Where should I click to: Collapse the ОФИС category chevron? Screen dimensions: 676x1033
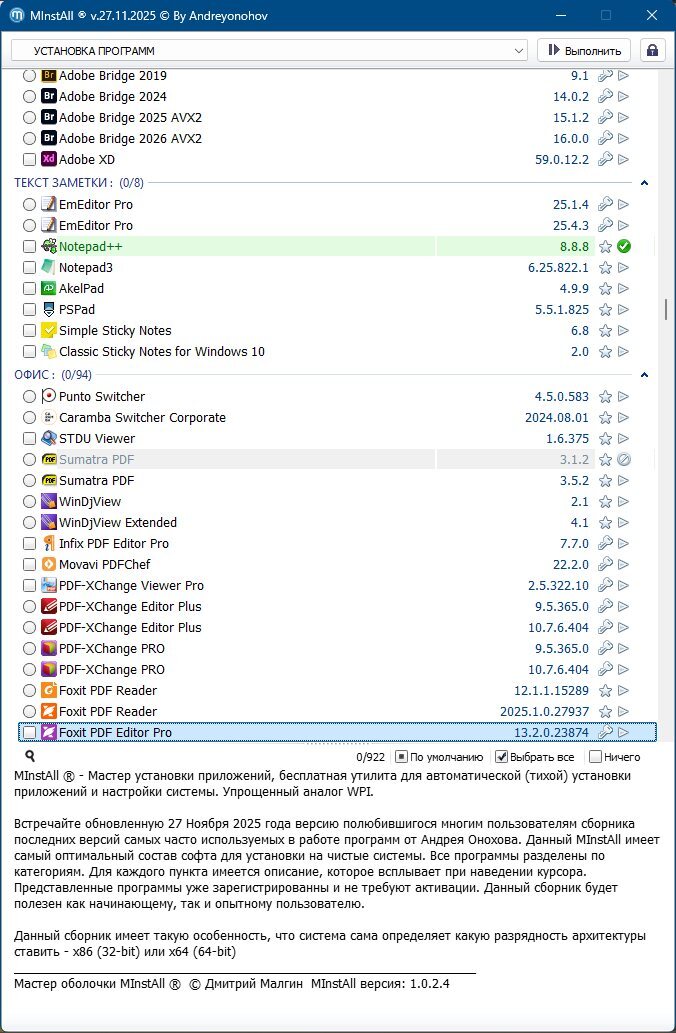(645, 375)
